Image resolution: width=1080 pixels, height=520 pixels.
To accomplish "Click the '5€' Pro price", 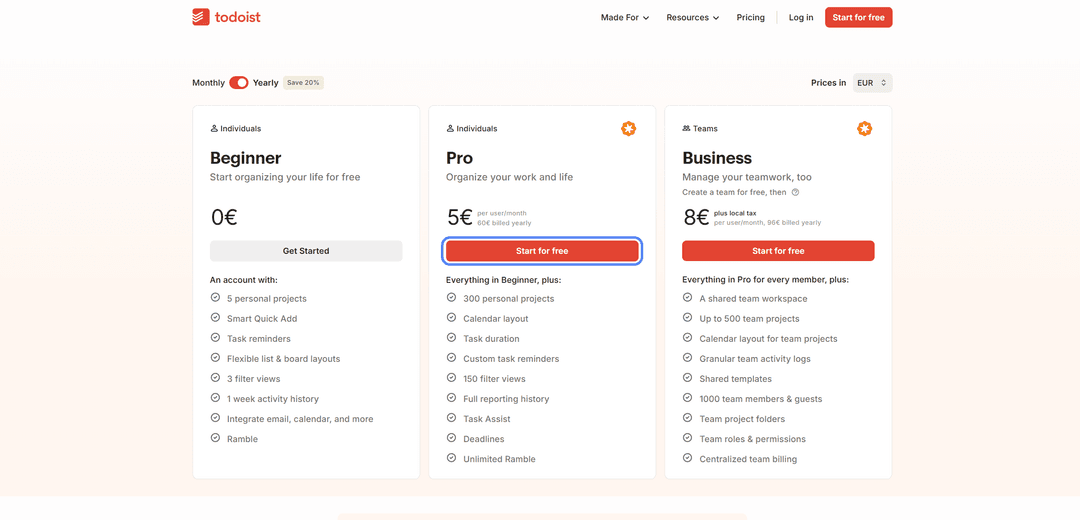I will (x=459, y=218).
